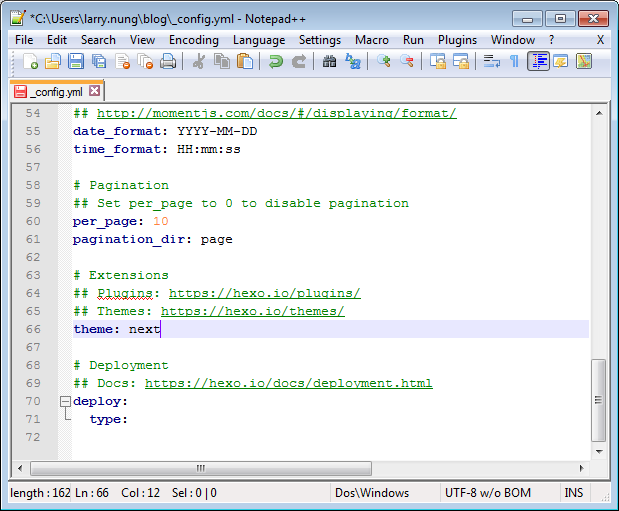619x511 pixels.
Task: Click the Open file folder icon
Action: [x=53, y=62]
